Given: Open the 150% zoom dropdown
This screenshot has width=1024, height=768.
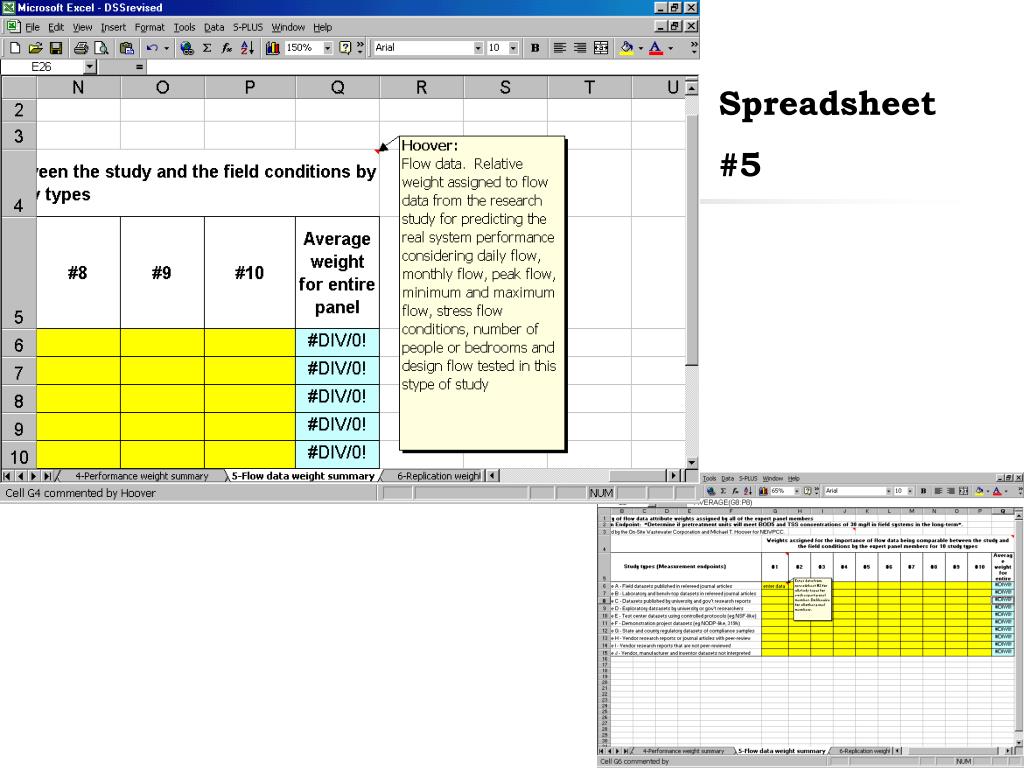Looking at the screenshot, I should point(328,48).
